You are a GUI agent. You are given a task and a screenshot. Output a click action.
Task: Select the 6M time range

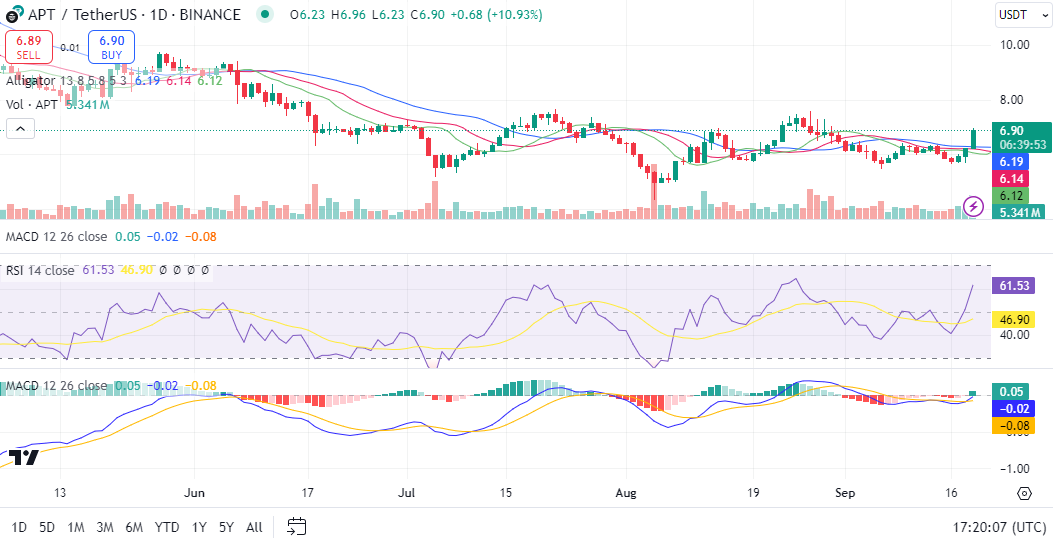pyautogui.click(x=134, y=527)
